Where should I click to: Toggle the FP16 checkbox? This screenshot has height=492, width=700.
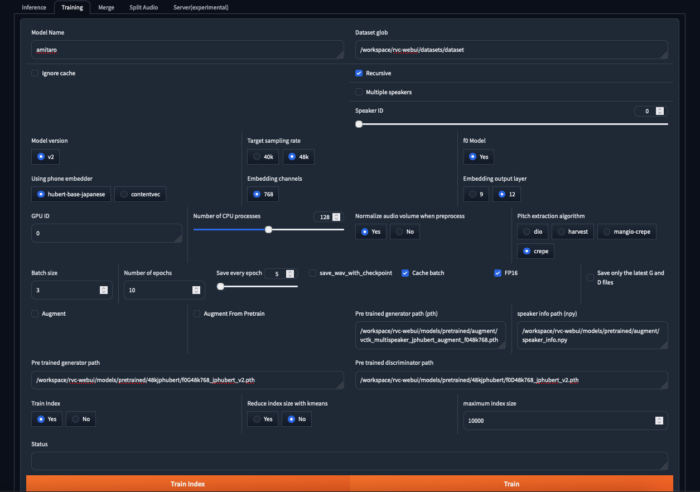pos(498,272)
